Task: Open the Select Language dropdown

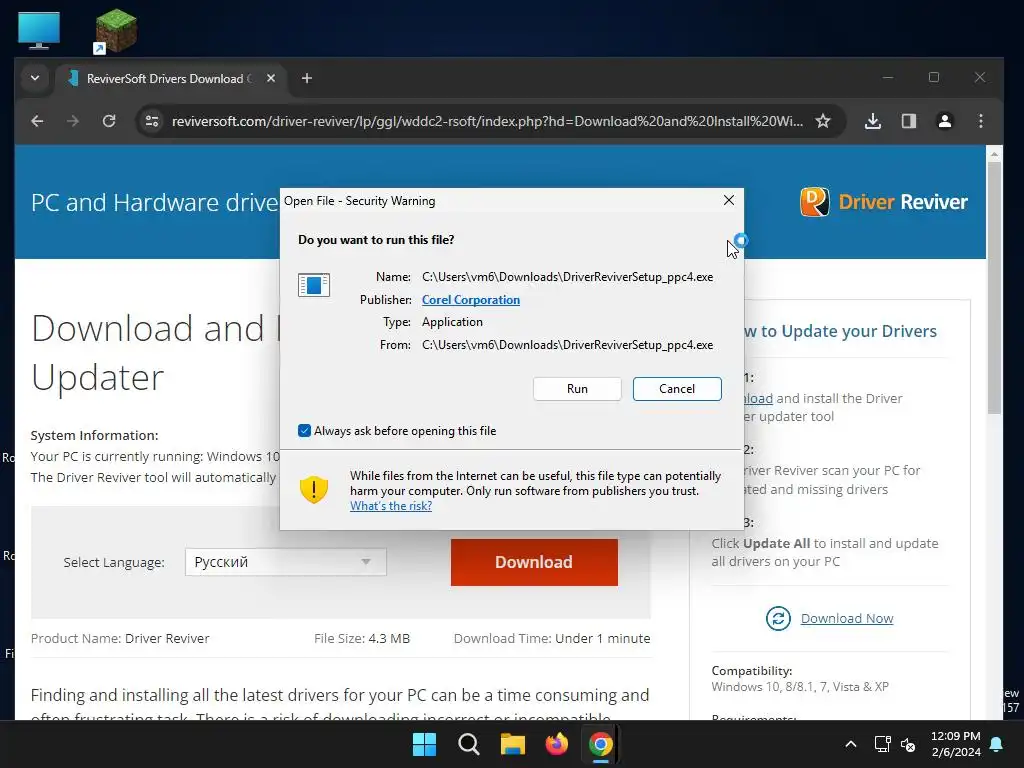Action: pyautogui.click(x=285, y=562)
